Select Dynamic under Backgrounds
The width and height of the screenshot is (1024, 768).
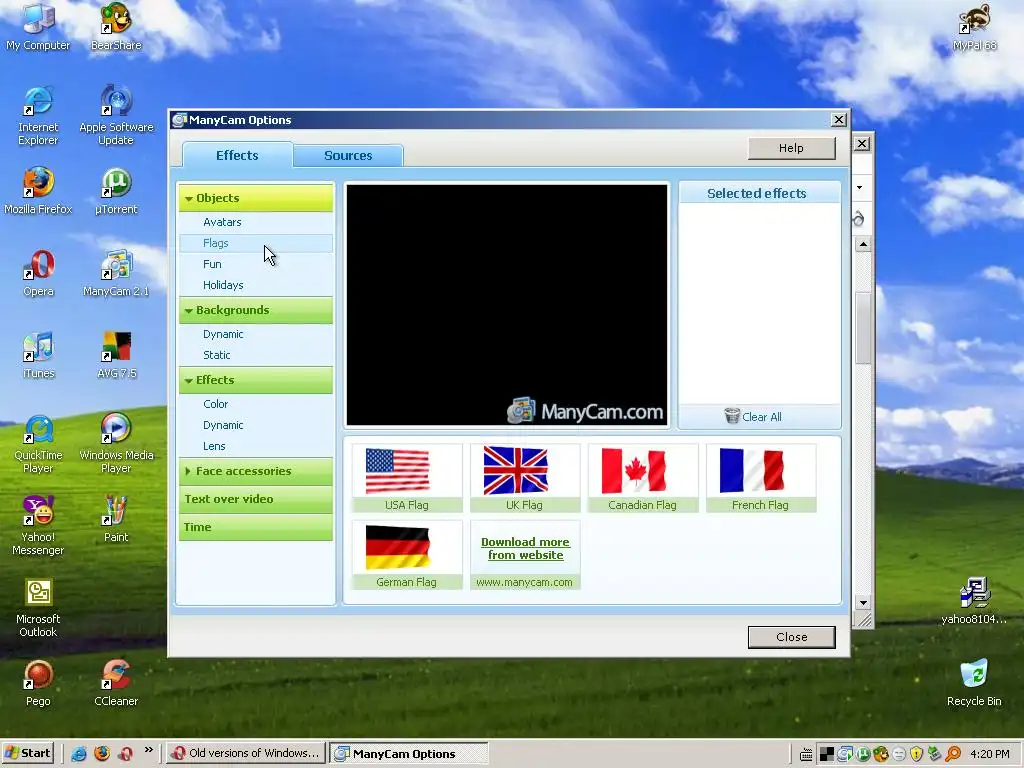[255, 334]
